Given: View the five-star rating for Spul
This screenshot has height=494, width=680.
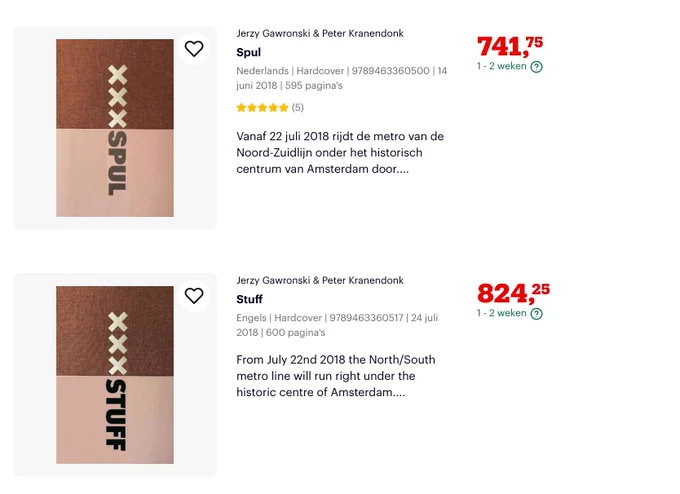Looking at the screenshot, I should (x=262, y=108).
